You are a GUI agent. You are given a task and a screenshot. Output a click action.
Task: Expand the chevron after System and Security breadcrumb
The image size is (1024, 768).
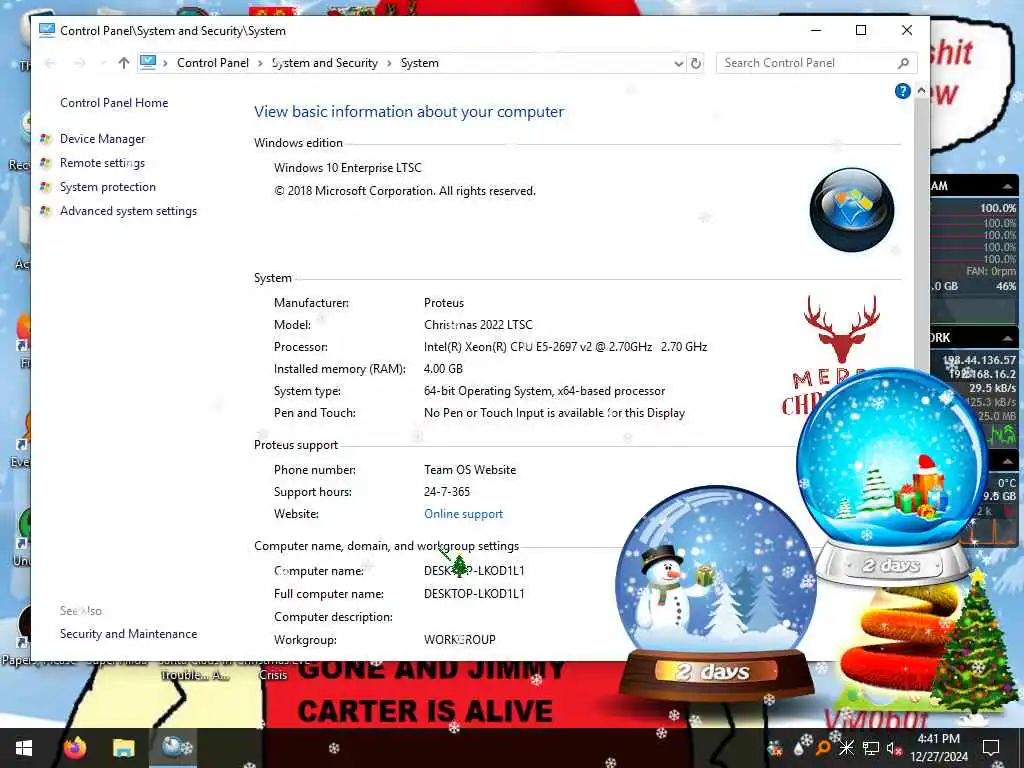[x=389, y=63]
